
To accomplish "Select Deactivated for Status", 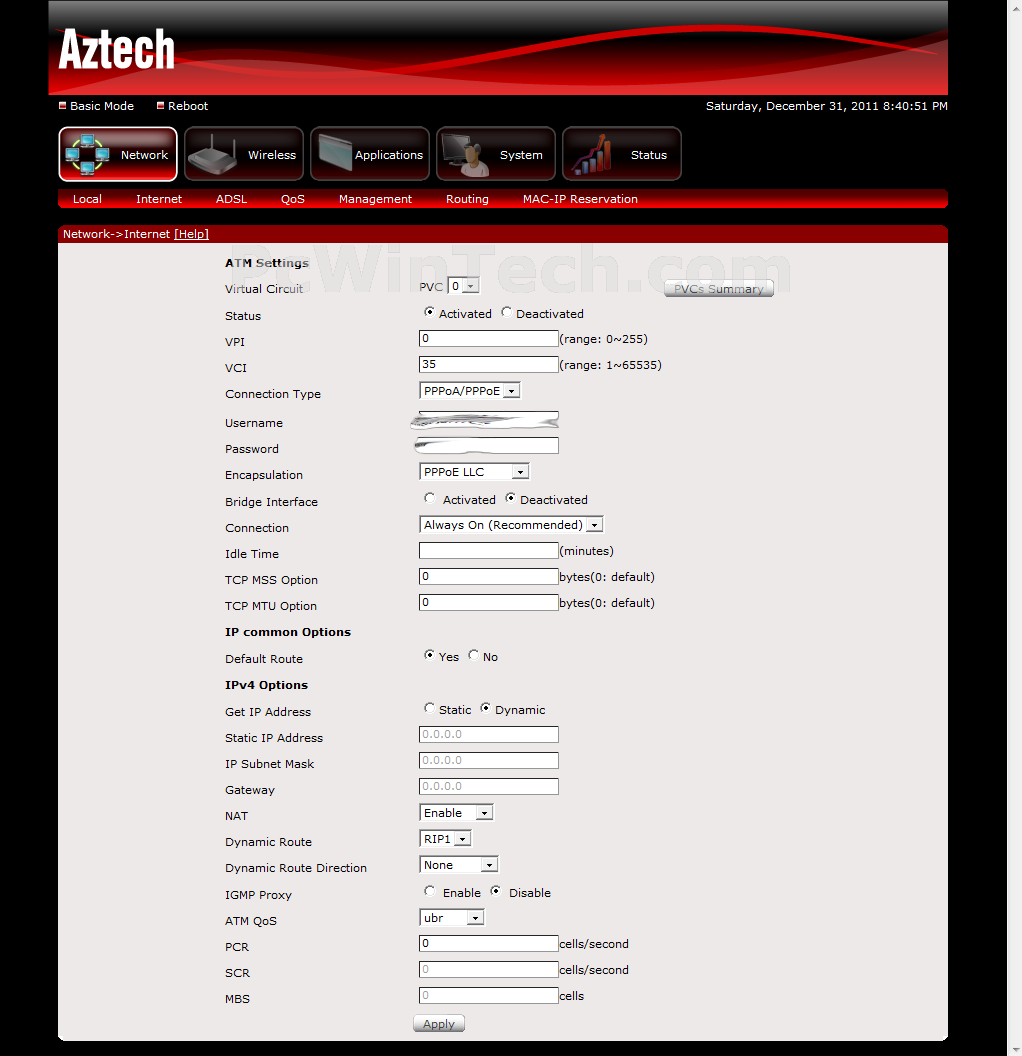I will pos(506,312).
